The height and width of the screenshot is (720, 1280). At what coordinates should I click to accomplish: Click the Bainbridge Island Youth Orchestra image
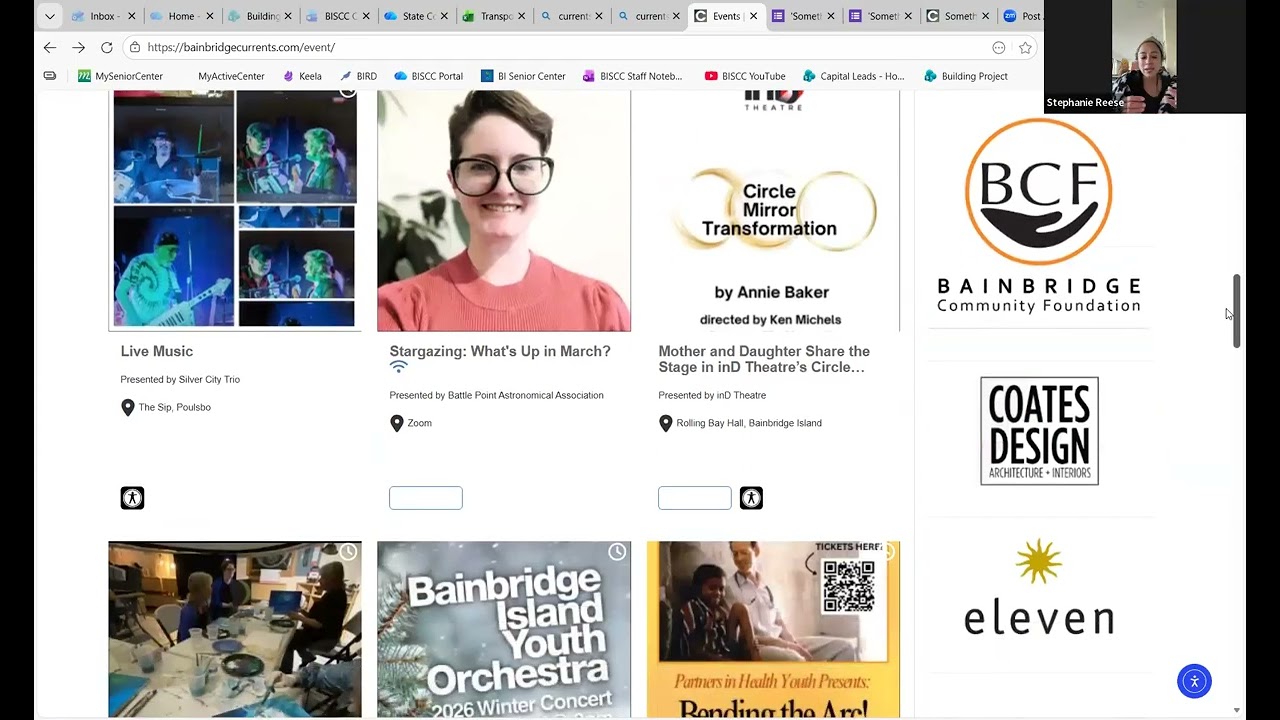(504, 629)
